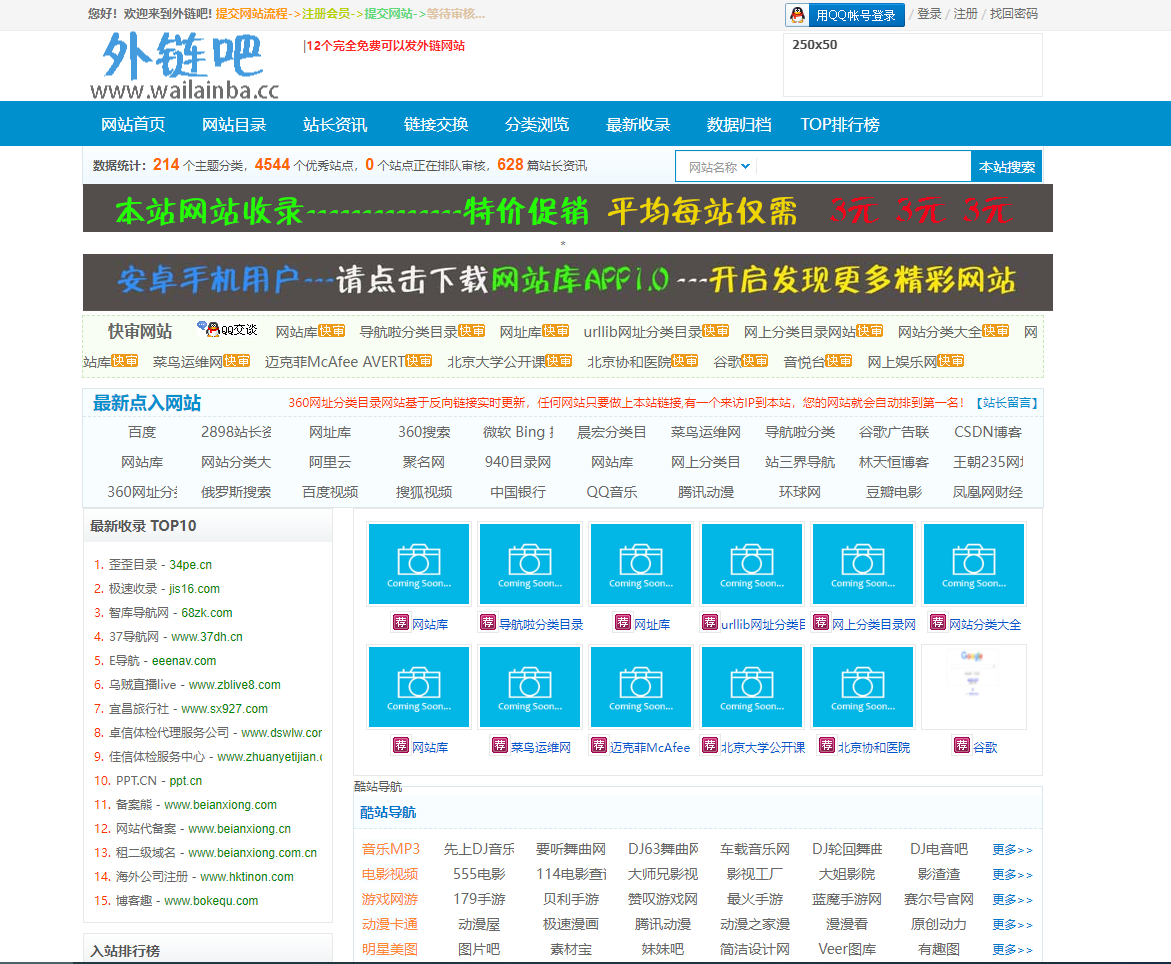The image size is (1171, 964).
Task: Click 更多>> in 音乐MP3 row
Action: [x=1012, y=850]
